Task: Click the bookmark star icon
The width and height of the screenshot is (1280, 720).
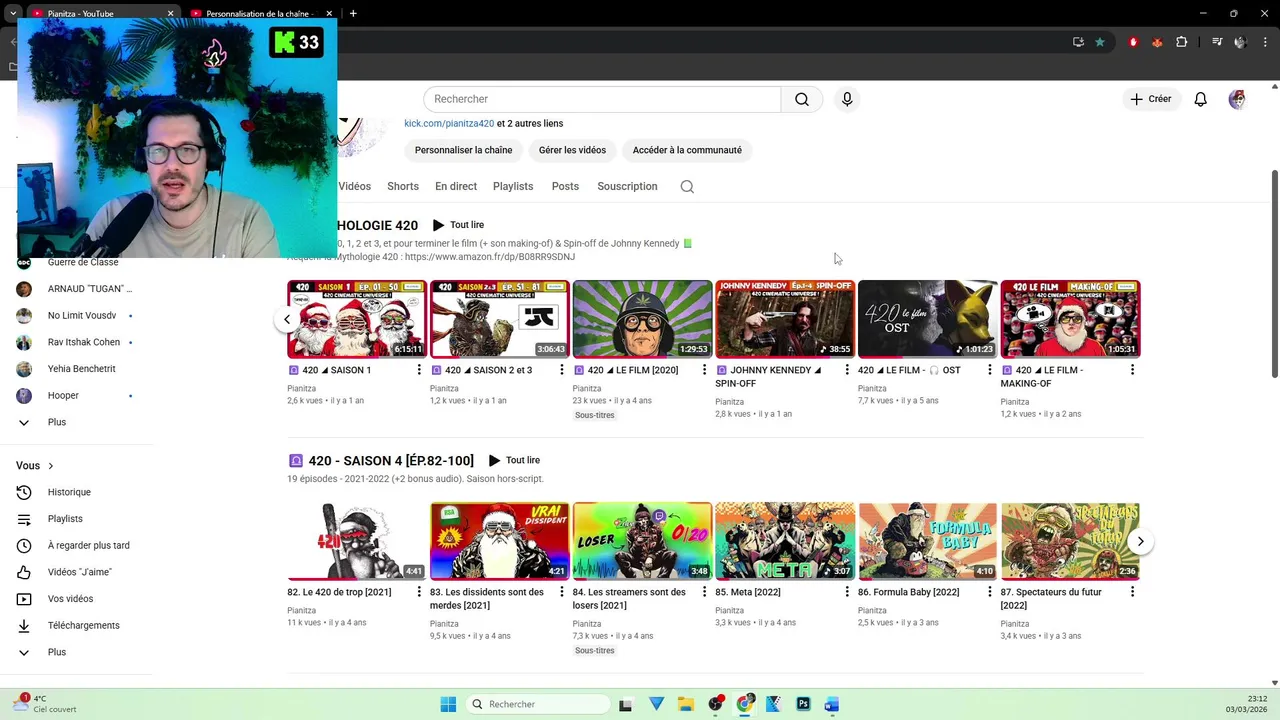Action: click(1100, 42)
